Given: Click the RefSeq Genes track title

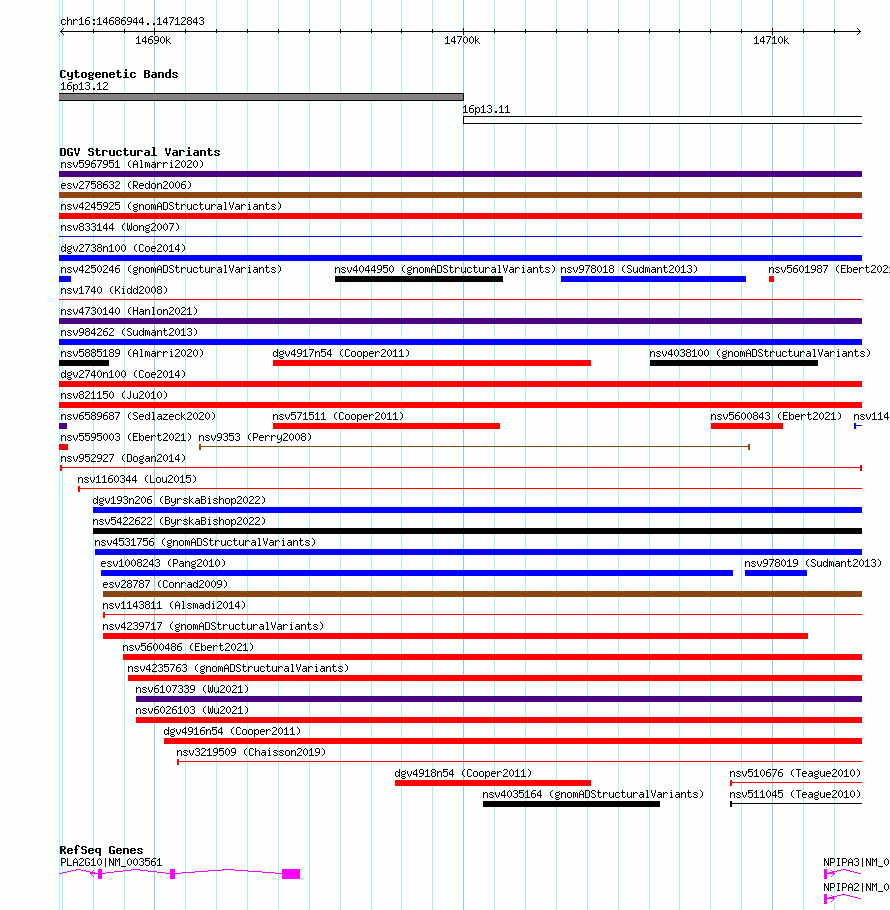Looking at the screenshot, I should coord(102,850).
